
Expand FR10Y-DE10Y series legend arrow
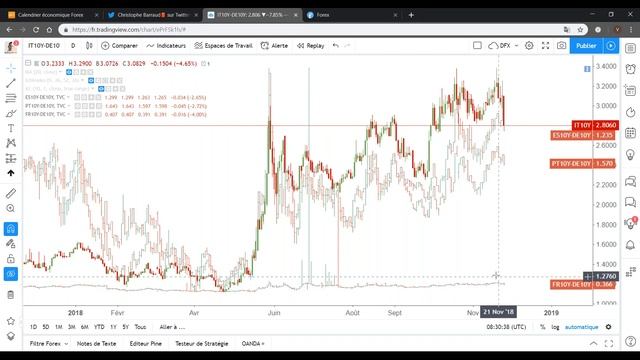(x=68, y=115)
